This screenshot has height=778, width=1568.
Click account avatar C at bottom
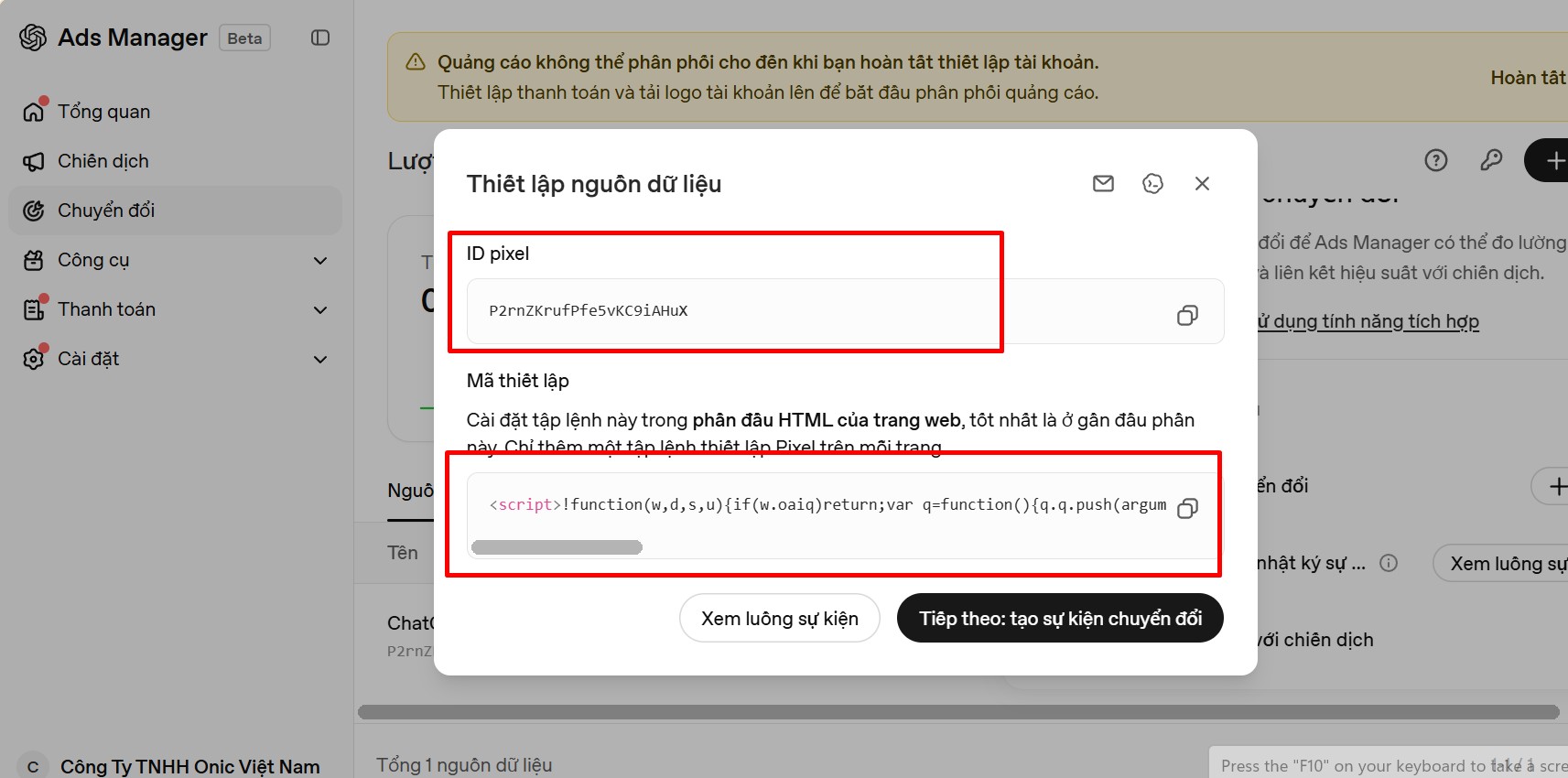(33, 766)
